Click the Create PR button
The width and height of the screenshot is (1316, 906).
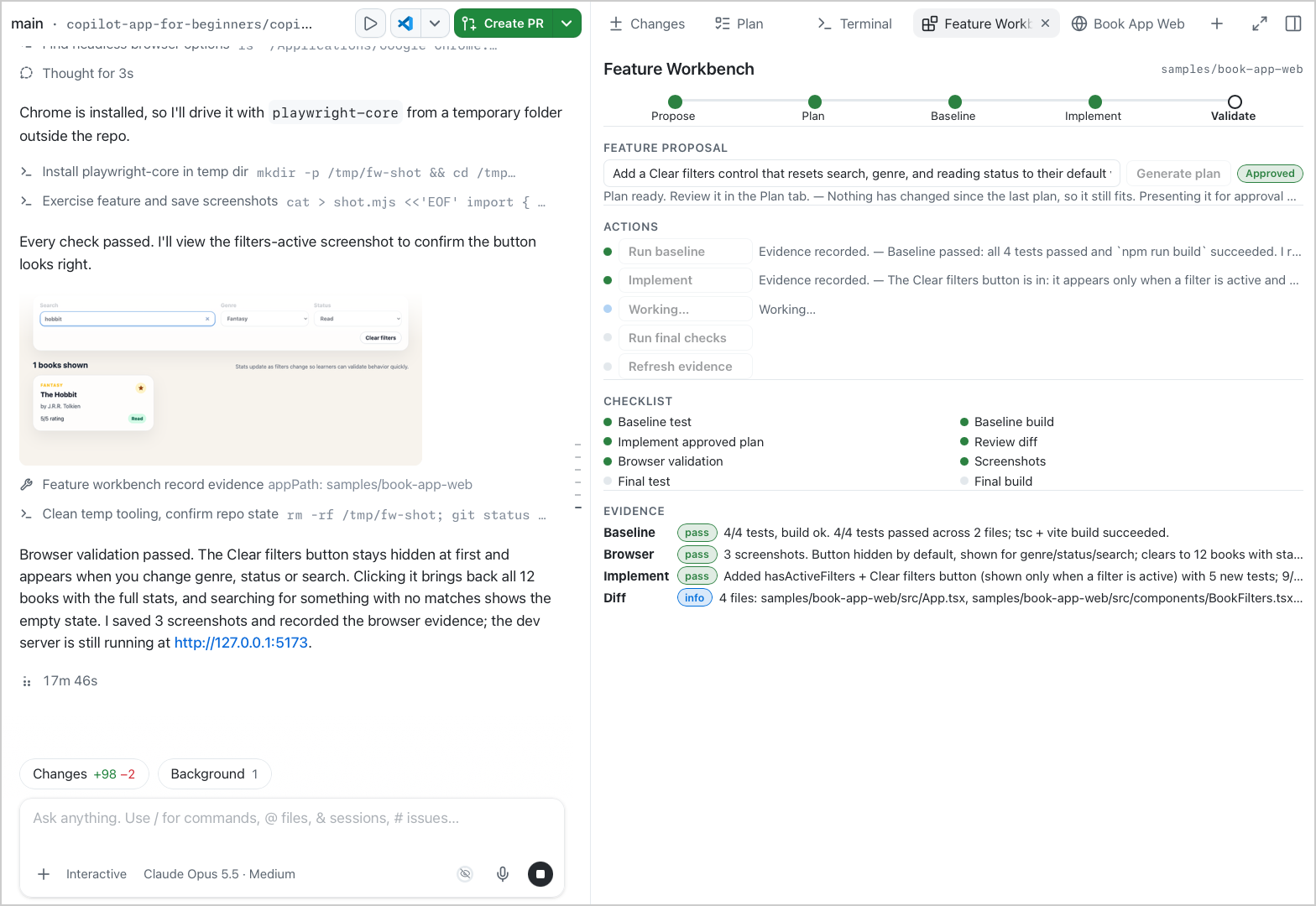(x=504, y=23)
